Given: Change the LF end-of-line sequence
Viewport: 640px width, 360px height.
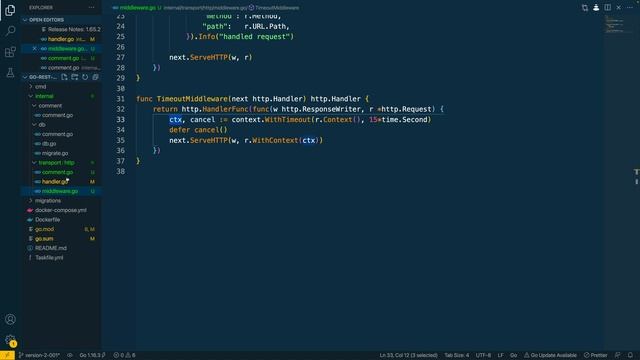Looking at the screenshot, I should tap(500, 356).
